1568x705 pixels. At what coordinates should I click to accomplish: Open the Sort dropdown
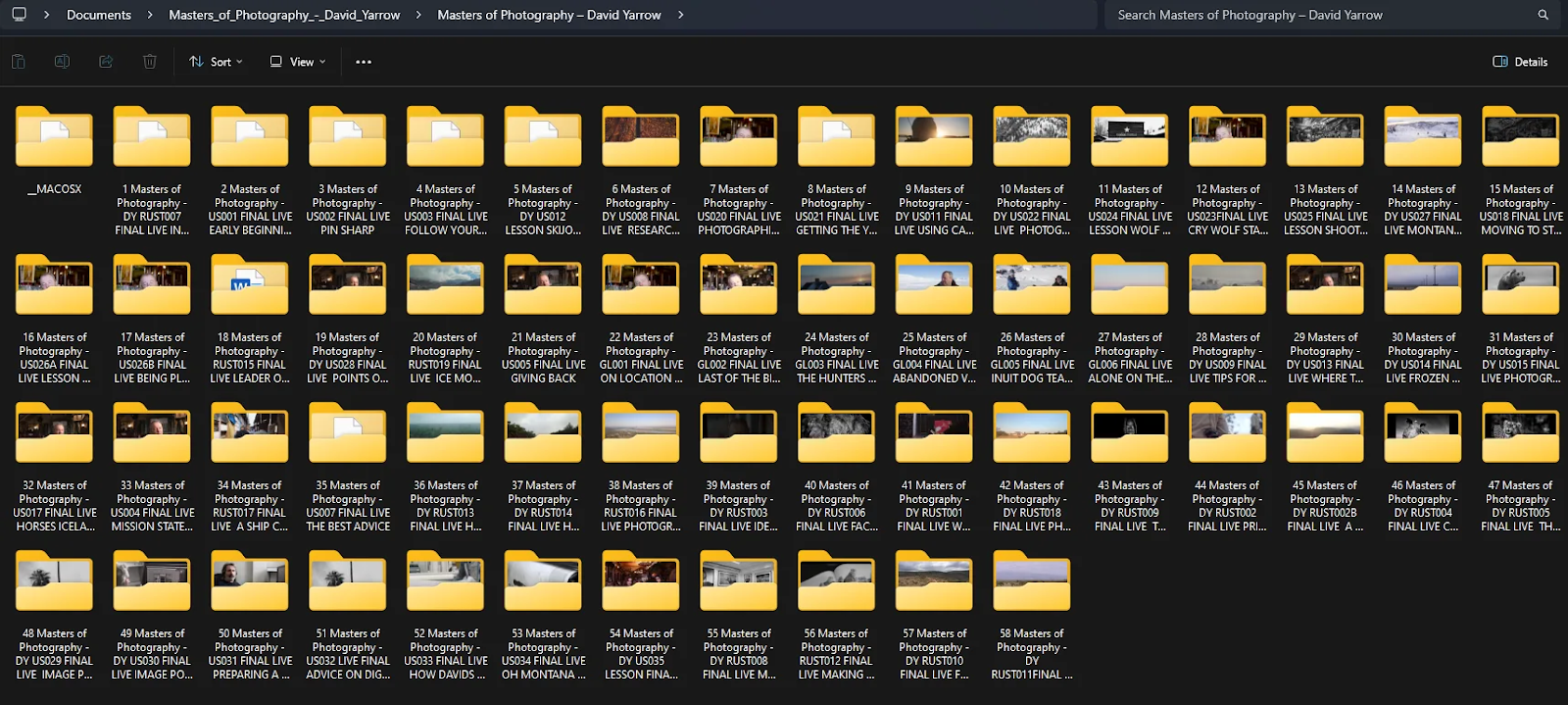[x=216, y=62]
